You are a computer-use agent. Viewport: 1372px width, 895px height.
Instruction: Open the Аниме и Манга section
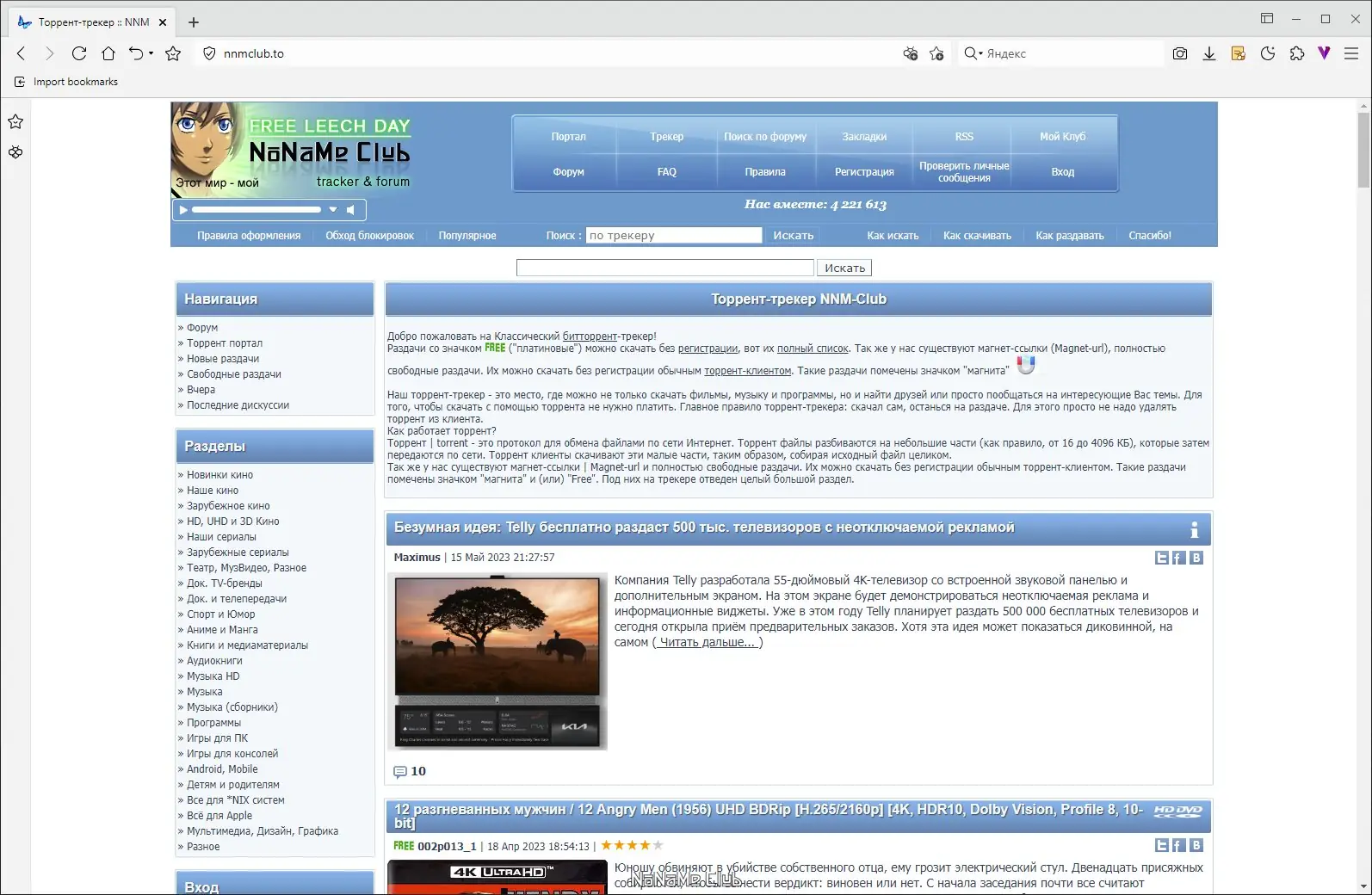[x=222, y=630]
